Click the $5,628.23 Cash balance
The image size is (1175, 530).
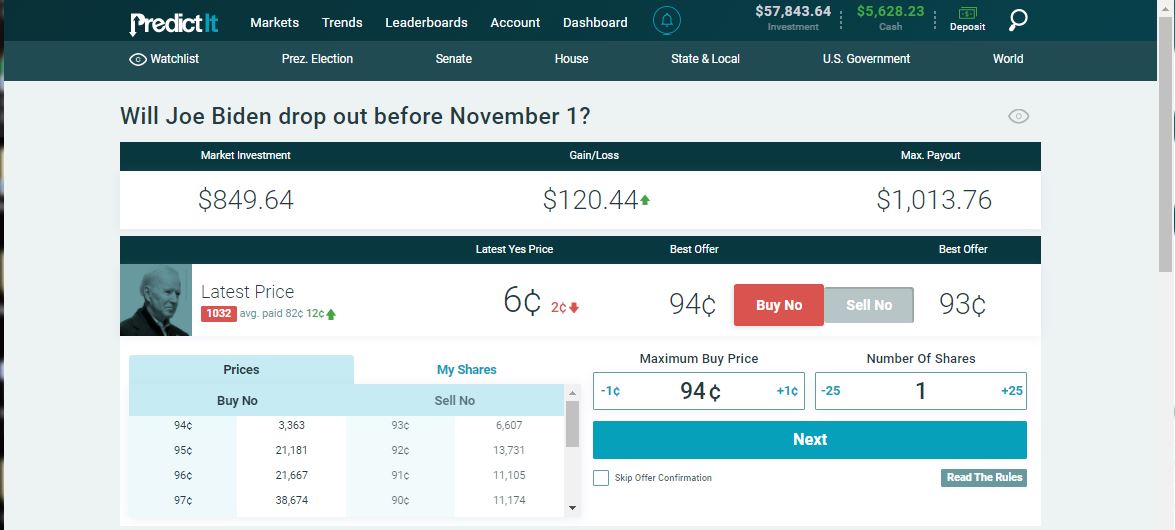click(x=890, y=11)
